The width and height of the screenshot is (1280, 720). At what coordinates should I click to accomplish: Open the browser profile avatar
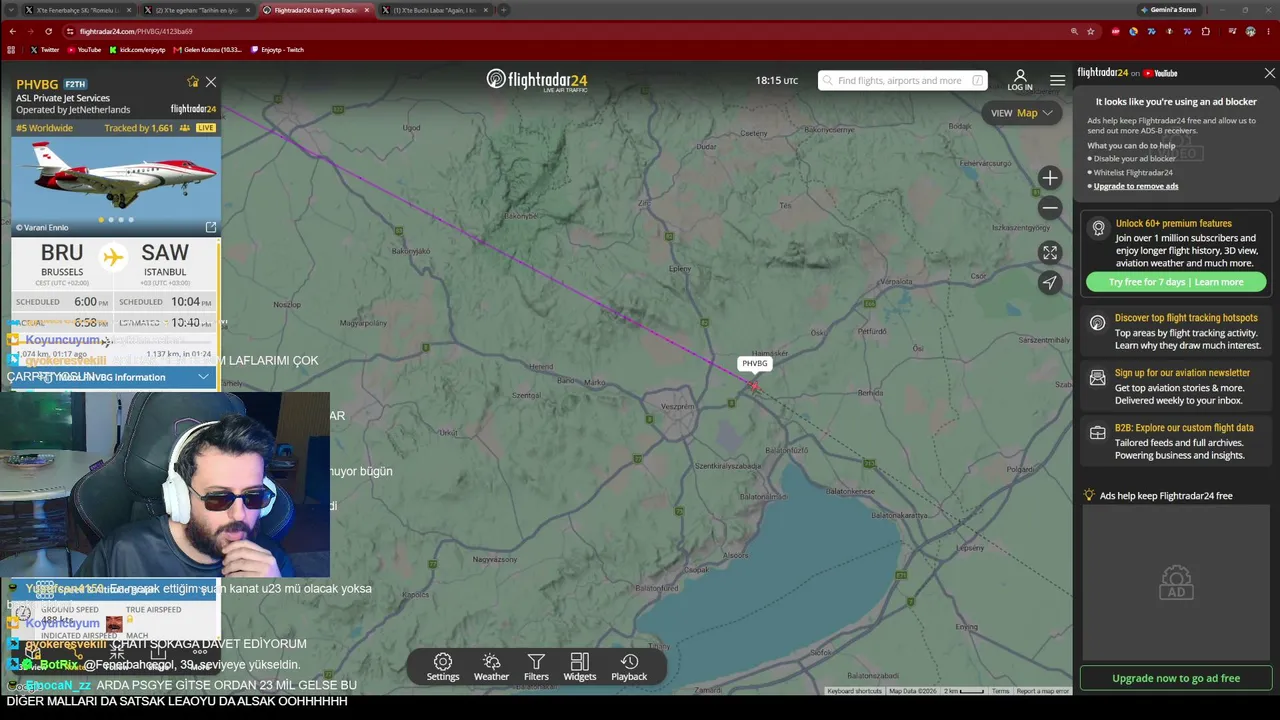point(1250,31)
